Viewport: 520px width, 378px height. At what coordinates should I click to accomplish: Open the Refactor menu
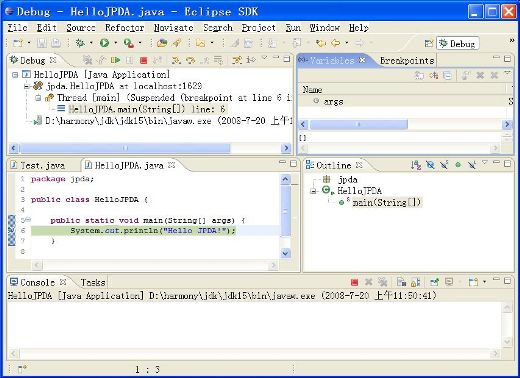pyautogui.click(x=124, y=28)
